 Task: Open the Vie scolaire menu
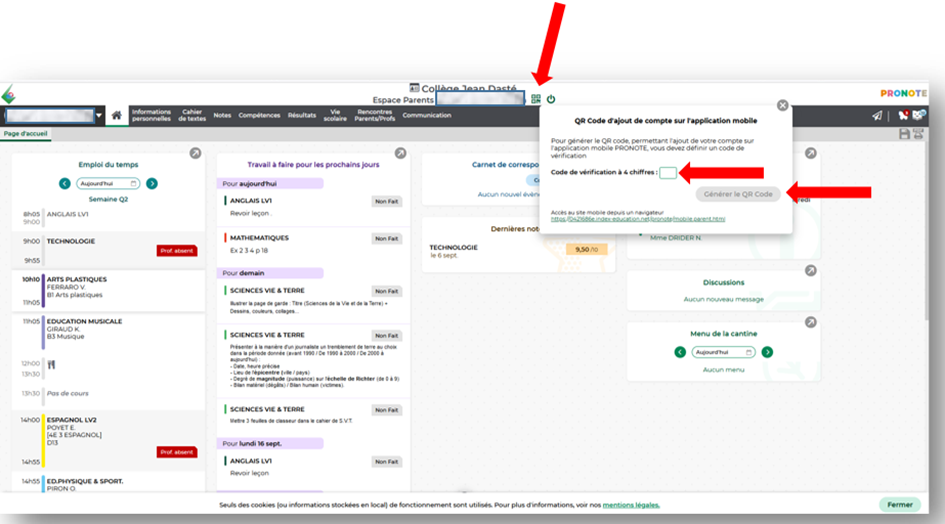(337, 115)
